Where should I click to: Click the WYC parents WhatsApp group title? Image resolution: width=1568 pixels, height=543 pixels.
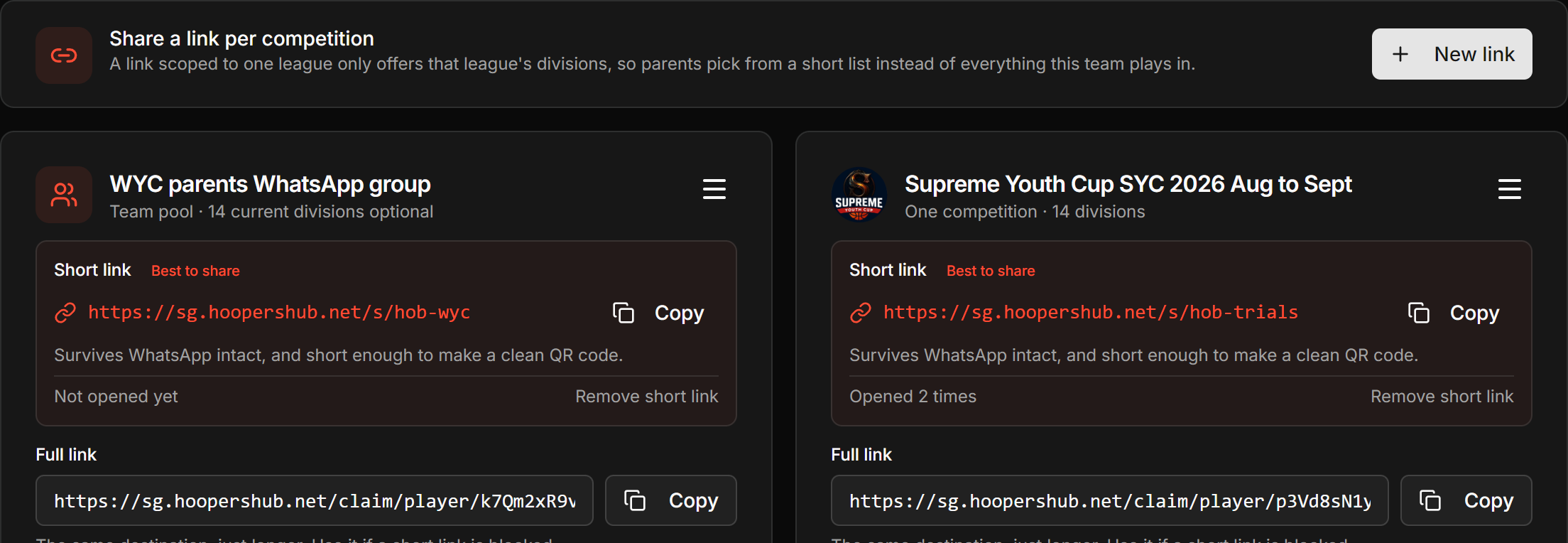270,184
